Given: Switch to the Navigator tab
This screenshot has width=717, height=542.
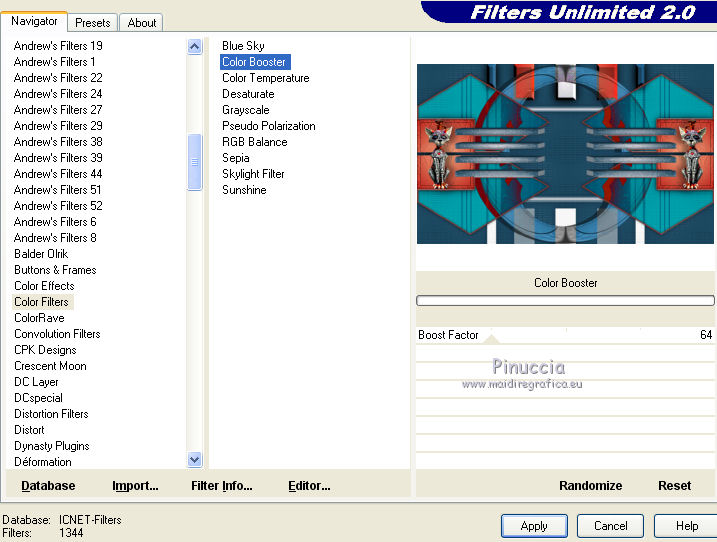Looking at the screenshot, I should pyautogui.click(x=34, y=21).
